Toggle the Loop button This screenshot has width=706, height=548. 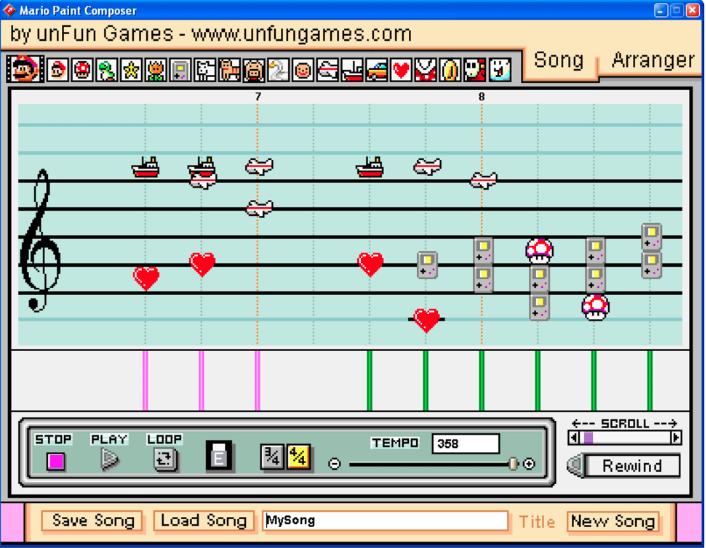(x=164, y=459)
